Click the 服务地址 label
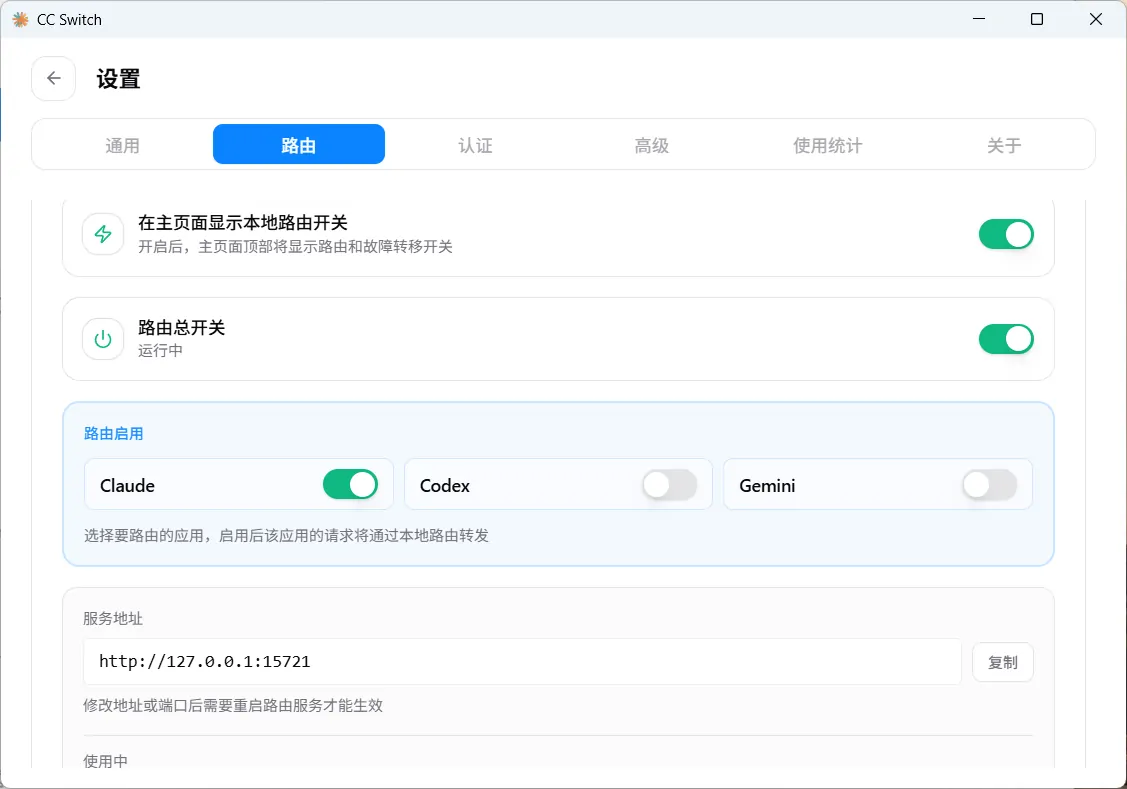Image resolution: width=1127 pixels, height=789 pixels. pyautogui.click(x=113, y=619)
